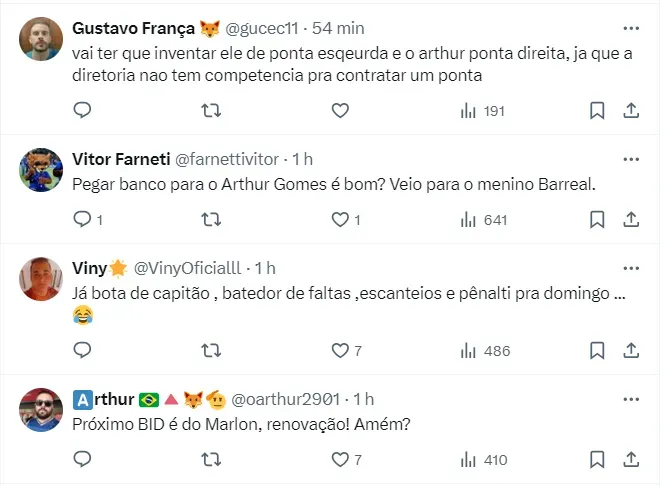Retweet Vitor Farneti's post

(x=211, y=220)
